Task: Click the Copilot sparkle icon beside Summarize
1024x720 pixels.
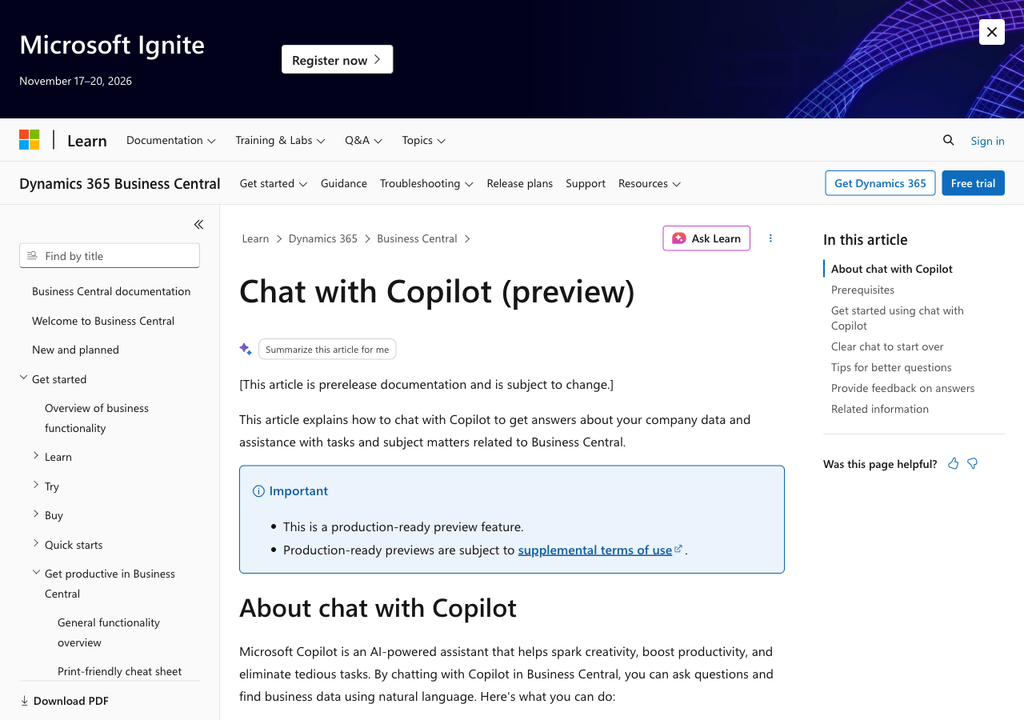Action: tap(246, 349)
